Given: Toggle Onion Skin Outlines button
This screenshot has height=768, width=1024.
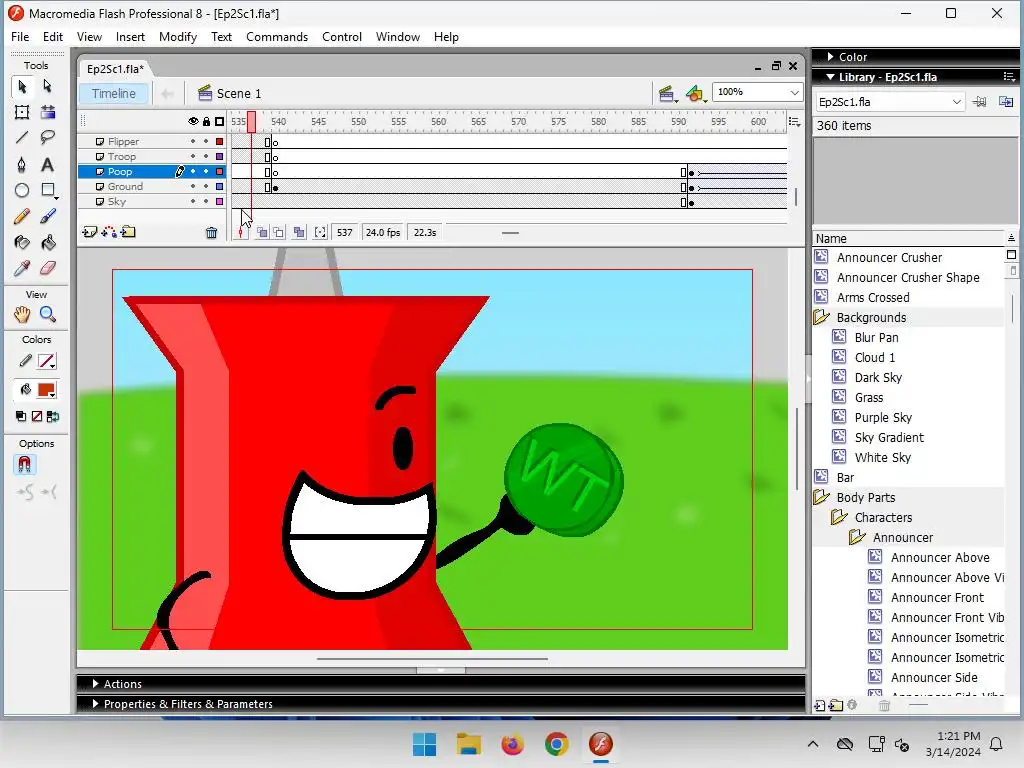Looking at the screenshot, I should click(x=279, y=232).
